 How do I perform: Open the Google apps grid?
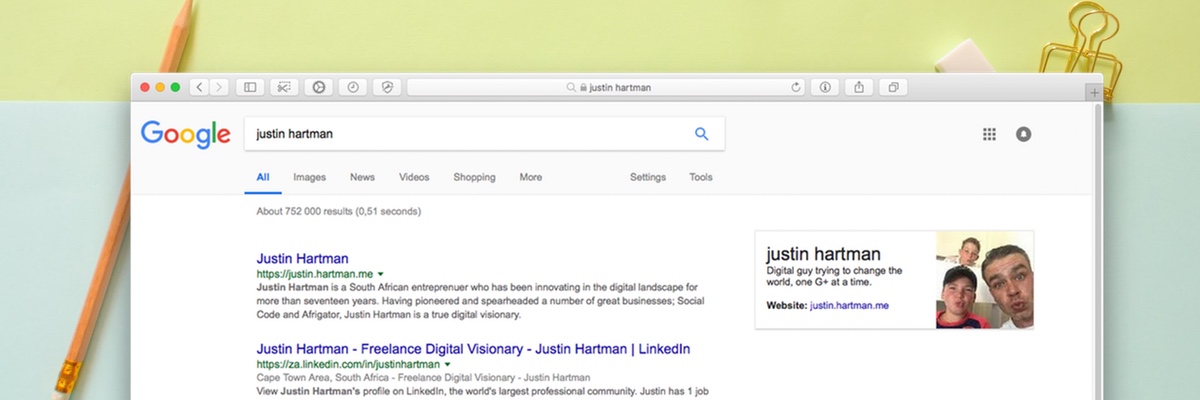coord(989,134)
